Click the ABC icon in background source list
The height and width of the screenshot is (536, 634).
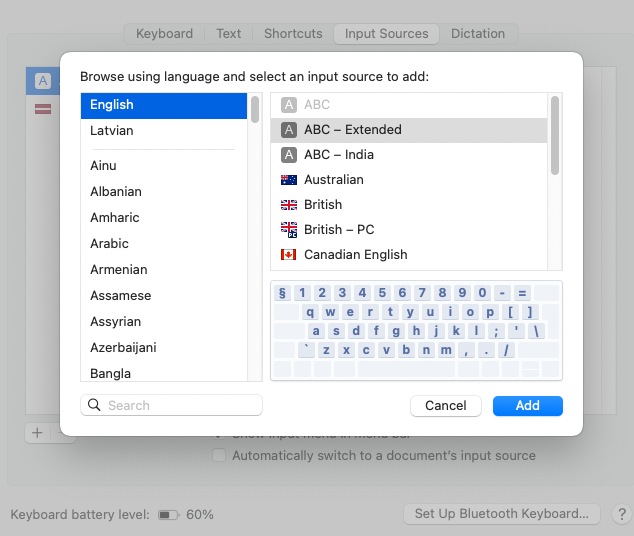tap(43, 81)
